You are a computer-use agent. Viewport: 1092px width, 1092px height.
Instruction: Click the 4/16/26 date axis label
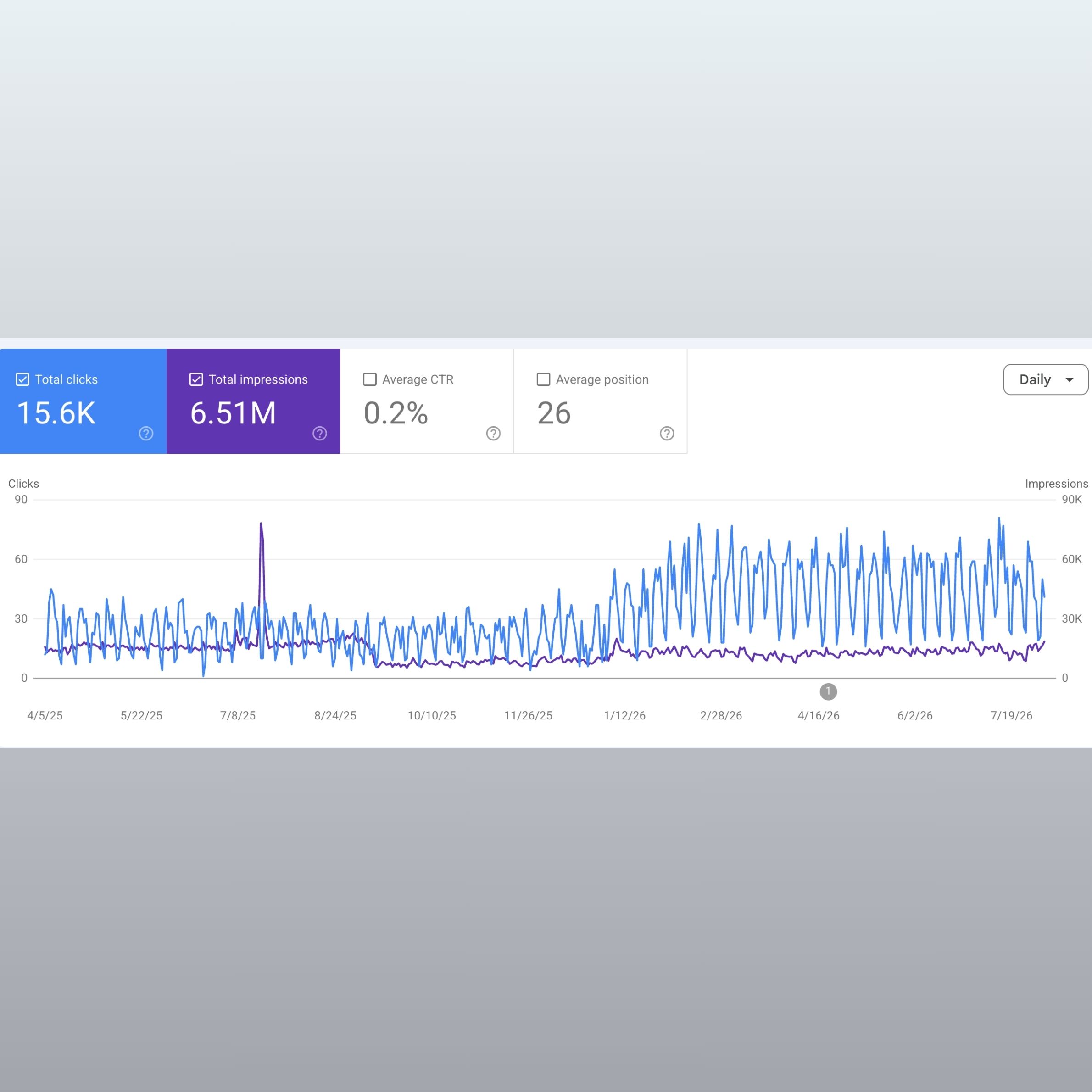click(818, 716)
